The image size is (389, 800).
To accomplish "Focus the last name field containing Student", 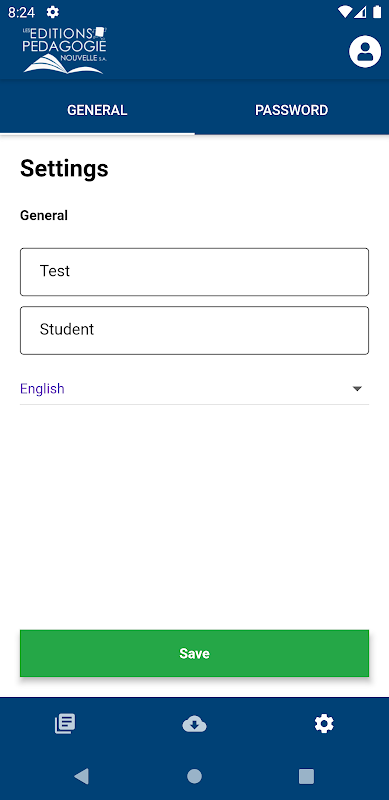I will click(194, 330).
